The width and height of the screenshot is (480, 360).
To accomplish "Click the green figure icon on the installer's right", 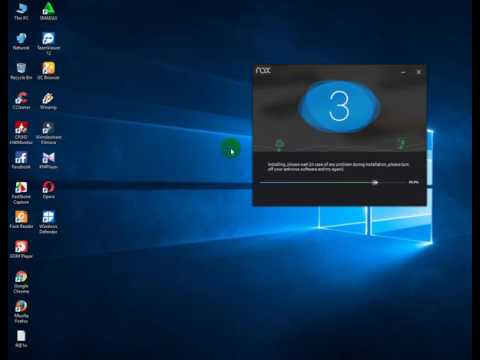I will pos(402,144).
